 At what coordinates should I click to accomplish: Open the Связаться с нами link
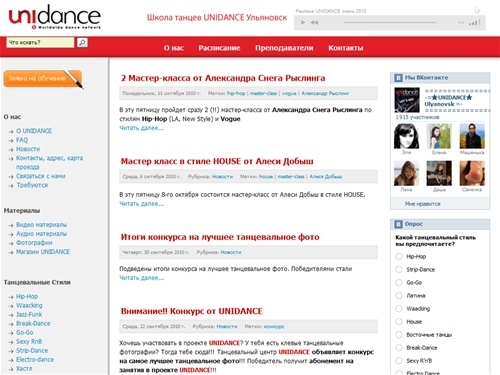pyautogui.click(x=41, y=176)
